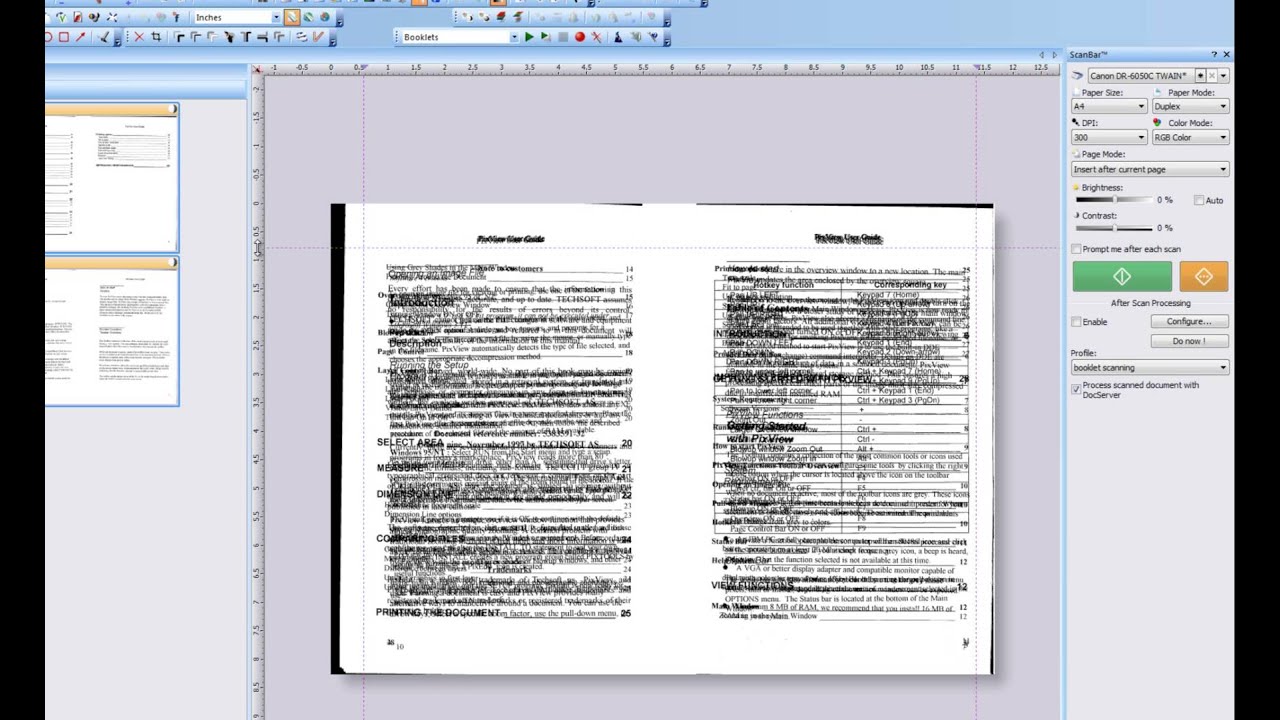Click the globe icon right of Inches
Image resolution: width=1280 pixels, height=720 pixels.
pos(325,17)
